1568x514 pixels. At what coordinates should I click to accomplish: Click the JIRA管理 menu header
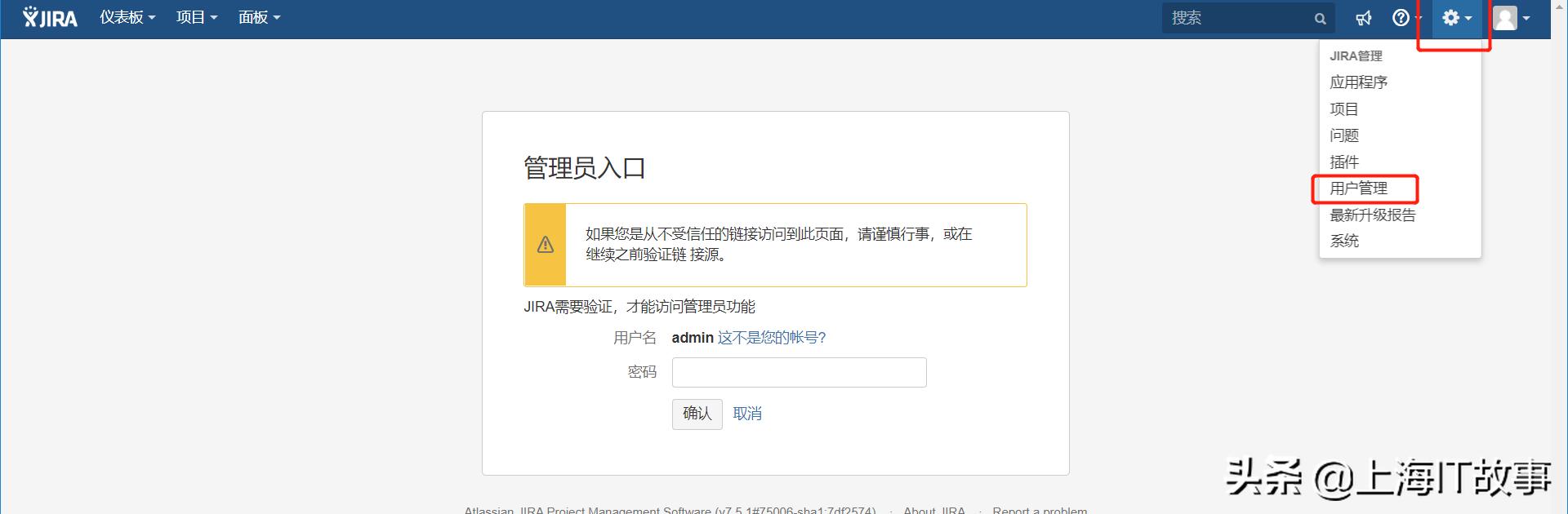pyautogui.click(x=1356, y=56)
